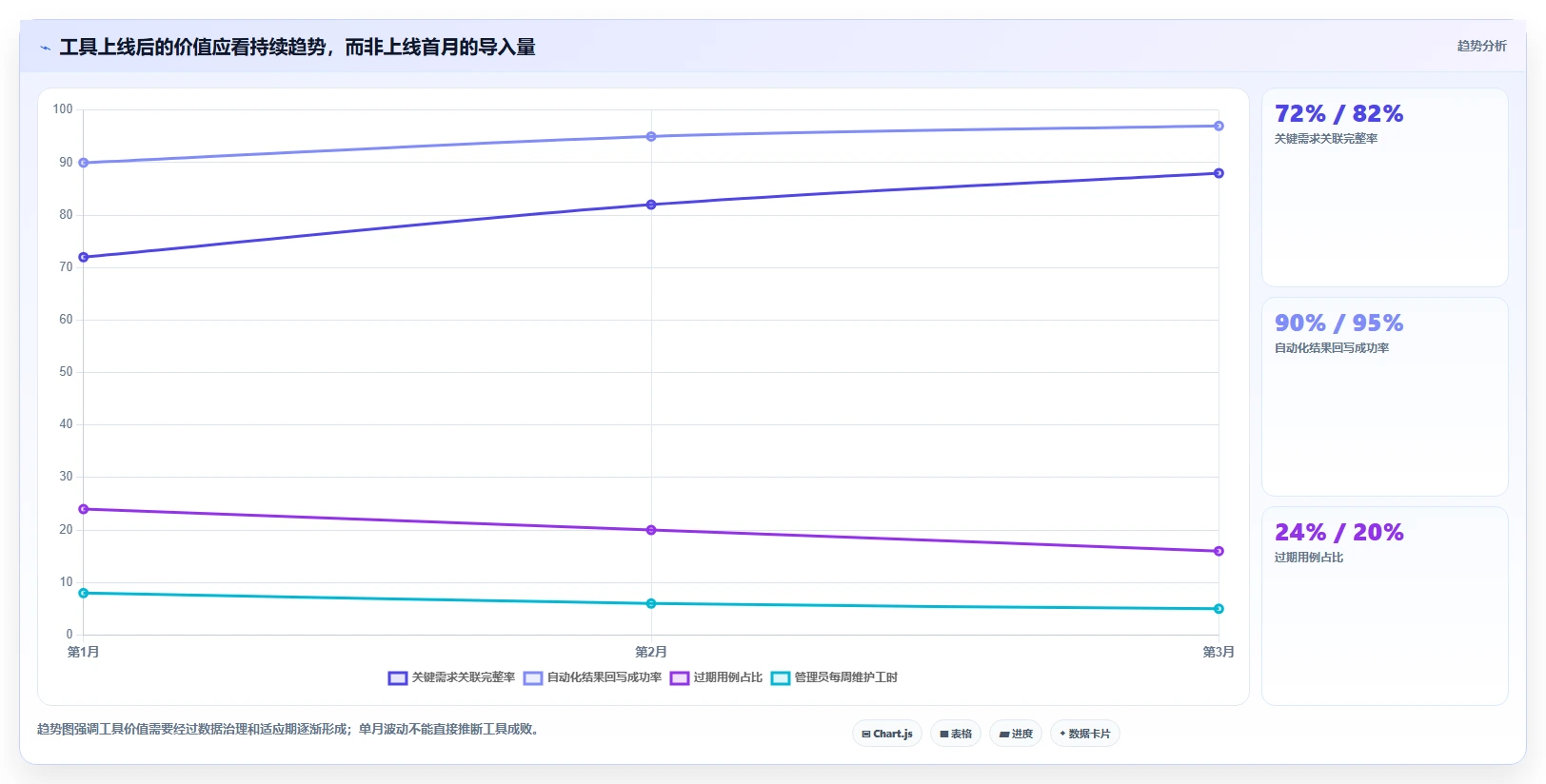Toggle the 关键需求关联完整率 legend item
Image resolution: width=1546 pixels, height=784 pixels.
click(x=451, y=677)
